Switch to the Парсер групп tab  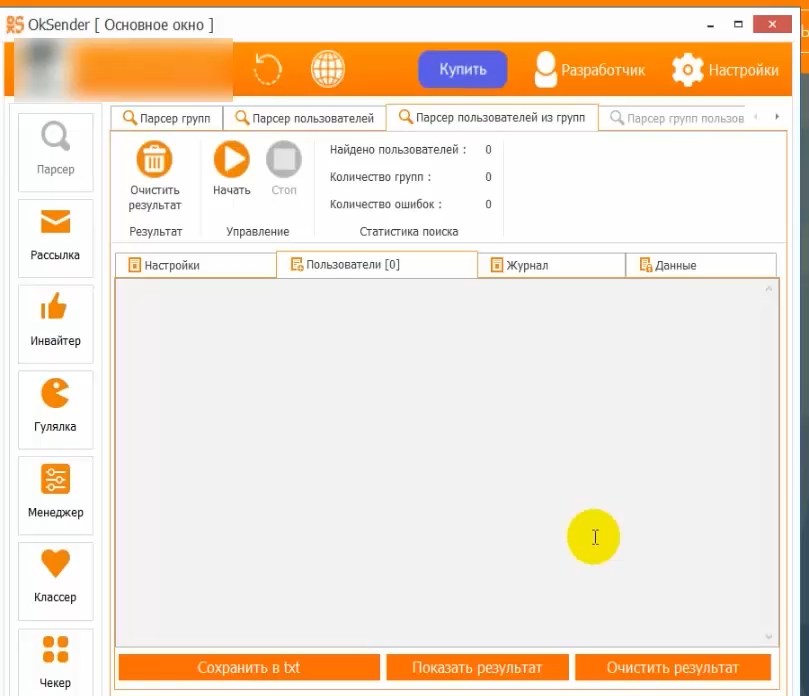(x=166, y=118)
